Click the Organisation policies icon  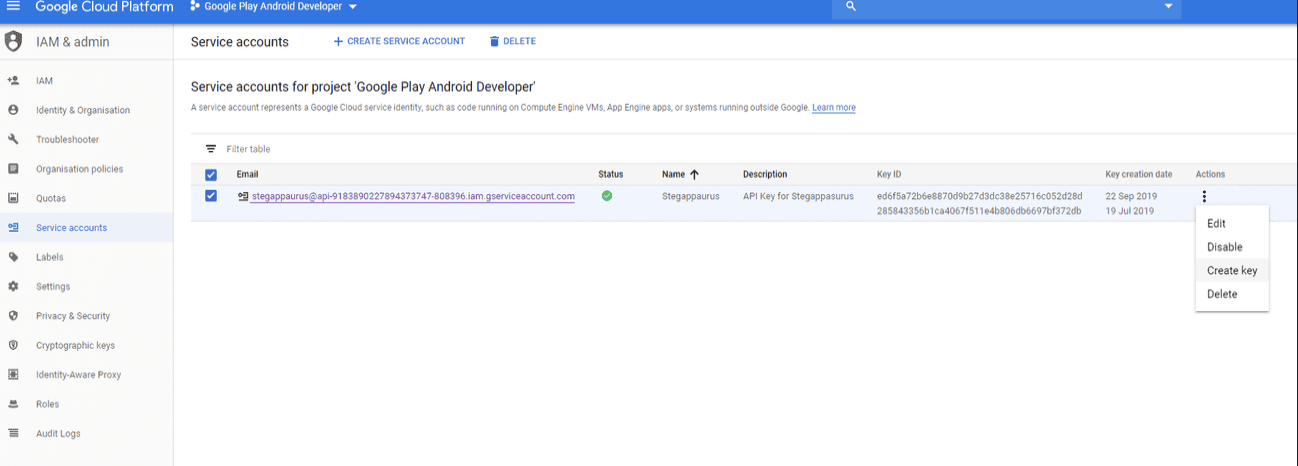13,169
